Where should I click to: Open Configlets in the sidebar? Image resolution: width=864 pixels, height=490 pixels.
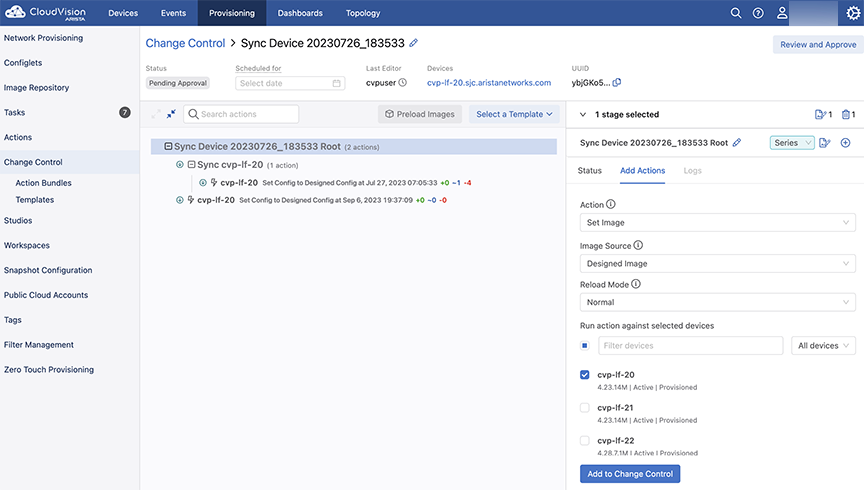(23, 63)
